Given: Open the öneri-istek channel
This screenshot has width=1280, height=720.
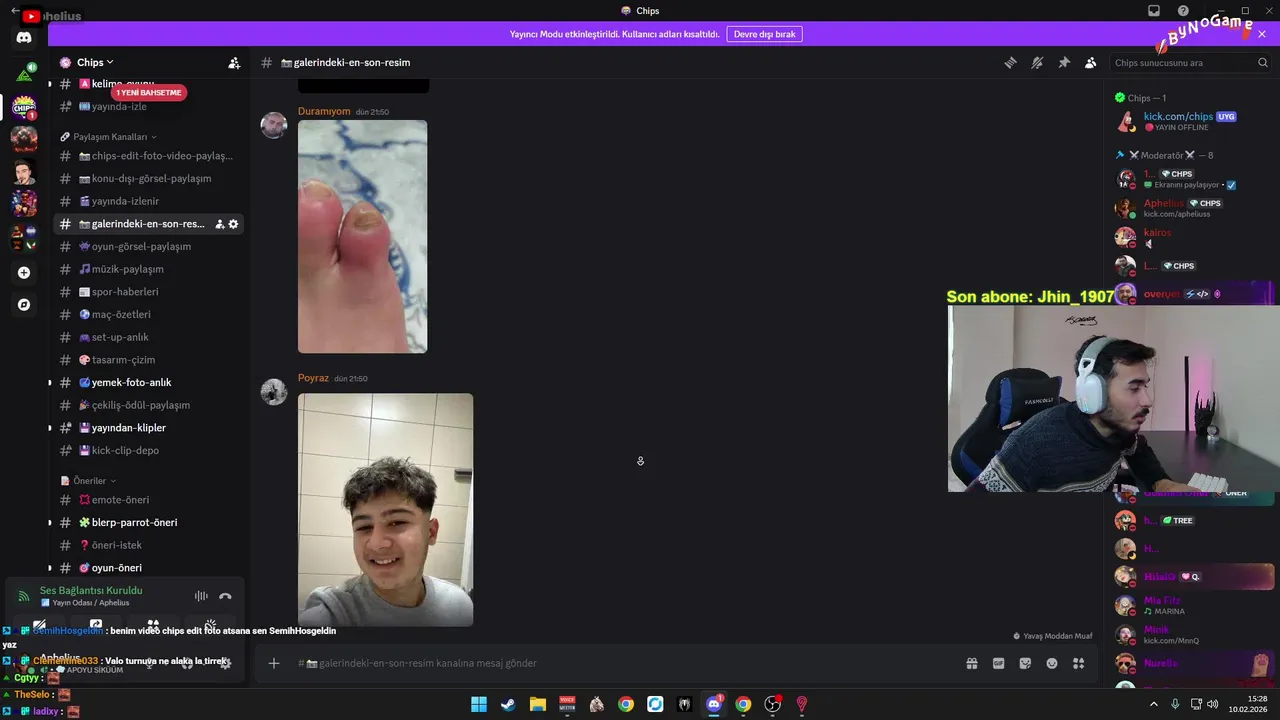Looking at the screenshot, I should click(148, 545).
